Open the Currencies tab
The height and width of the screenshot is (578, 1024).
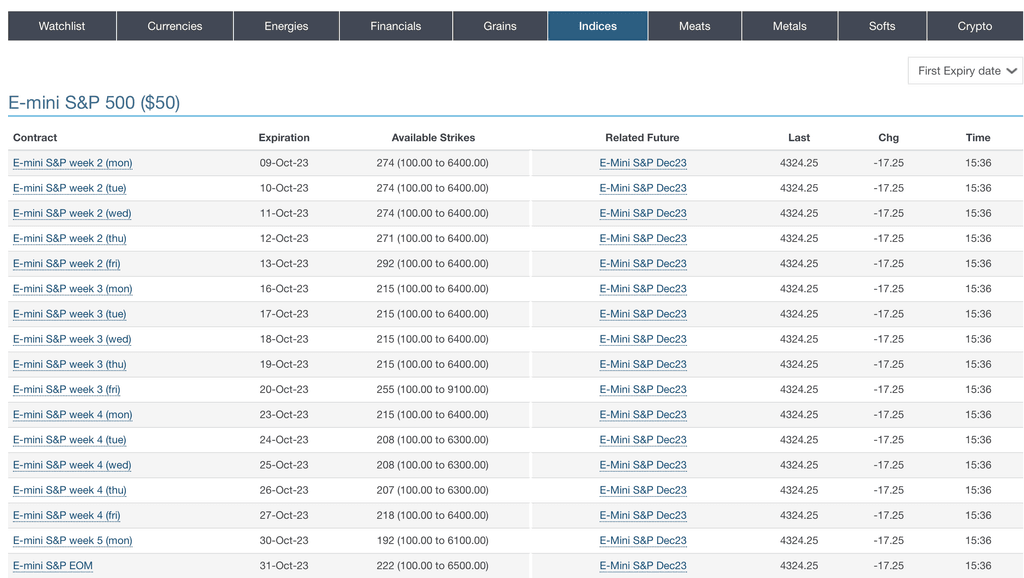175,26
